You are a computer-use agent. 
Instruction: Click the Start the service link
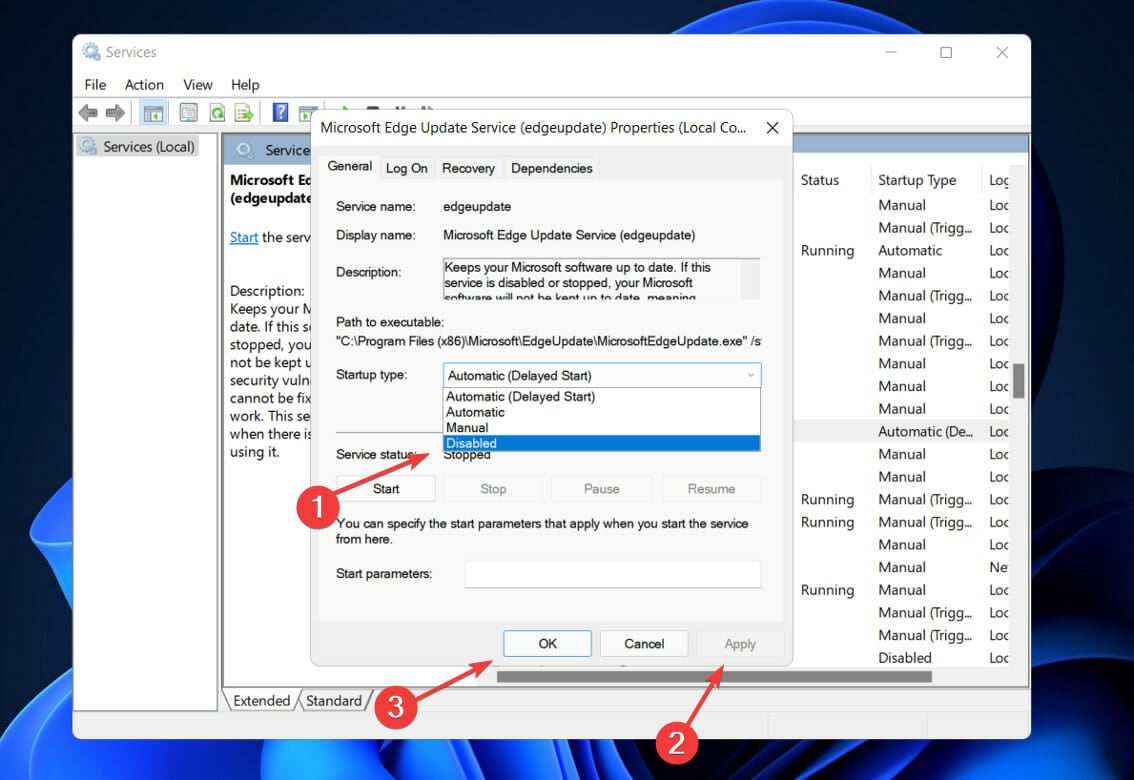click(244, 237)
